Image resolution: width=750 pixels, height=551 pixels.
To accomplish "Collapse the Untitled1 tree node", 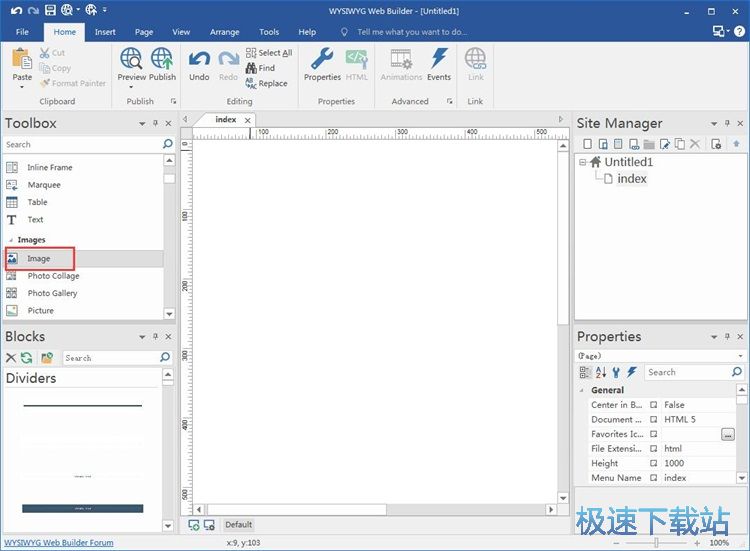I will point(583,162).
